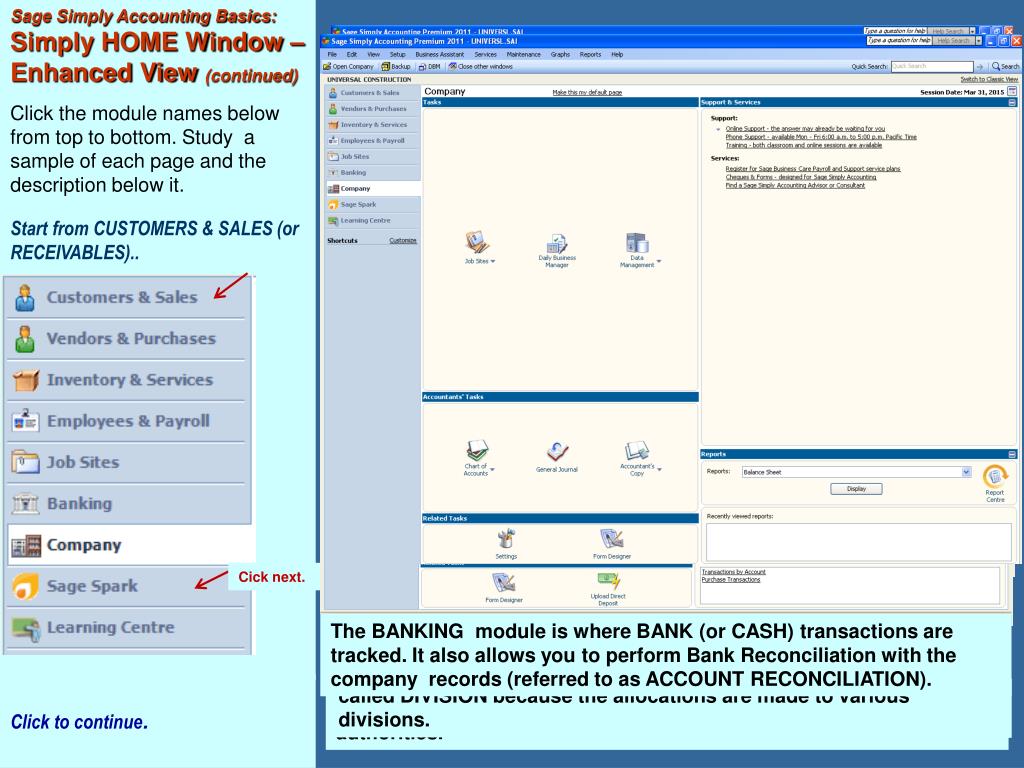The width and height of the screenshot is (1024, 768).
Task: Click enlarged Inventory & Services module name
Action: click(130, 379)
